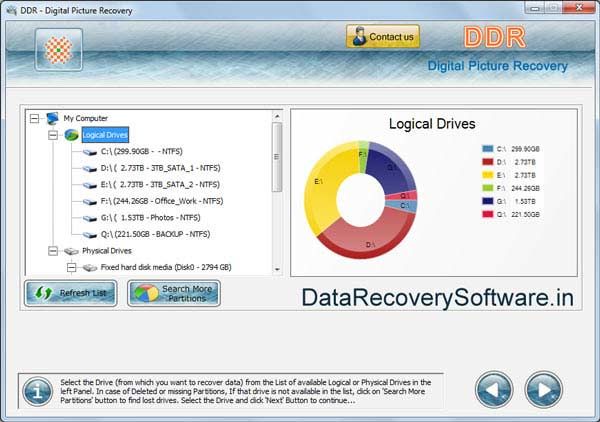The image size is (600, 422).
Task: Click the 2.73TB value for D:\ legend
Action: [x=525, y=162]
